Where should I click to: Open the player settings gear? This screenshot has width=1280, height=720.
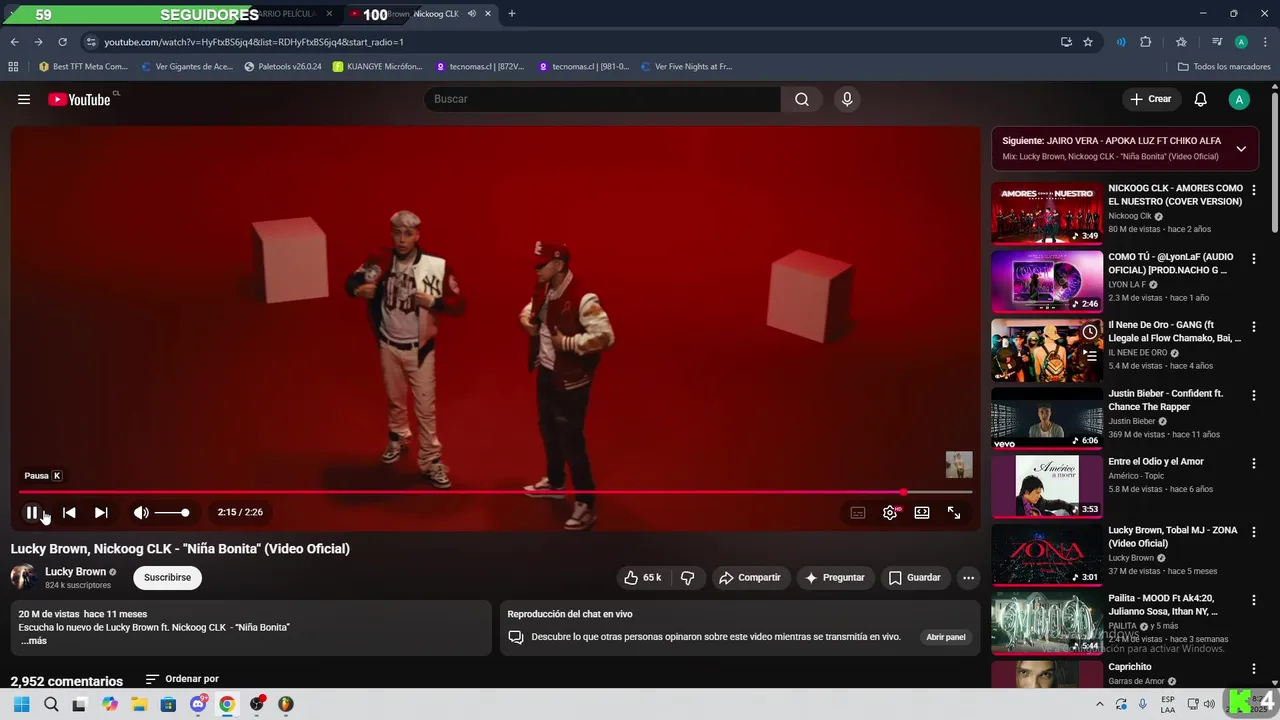click(x=890, y=512)
